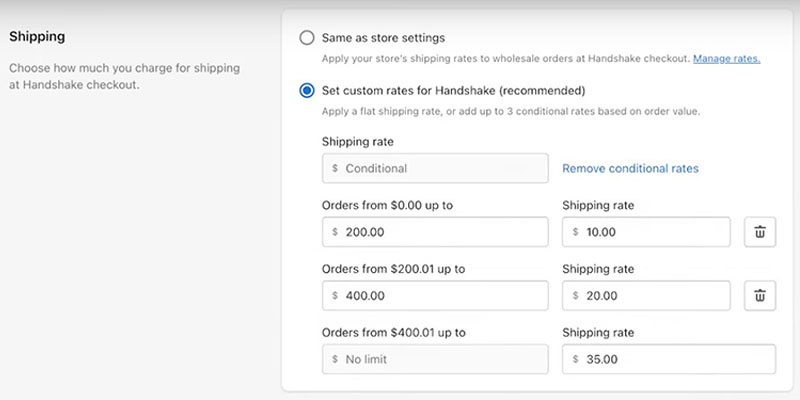This screenshot has height=400, width=800.
Task: Delete the $0.00–$200.00 conditional rate row
Action: pyautogui.click(x=759, y=232)
